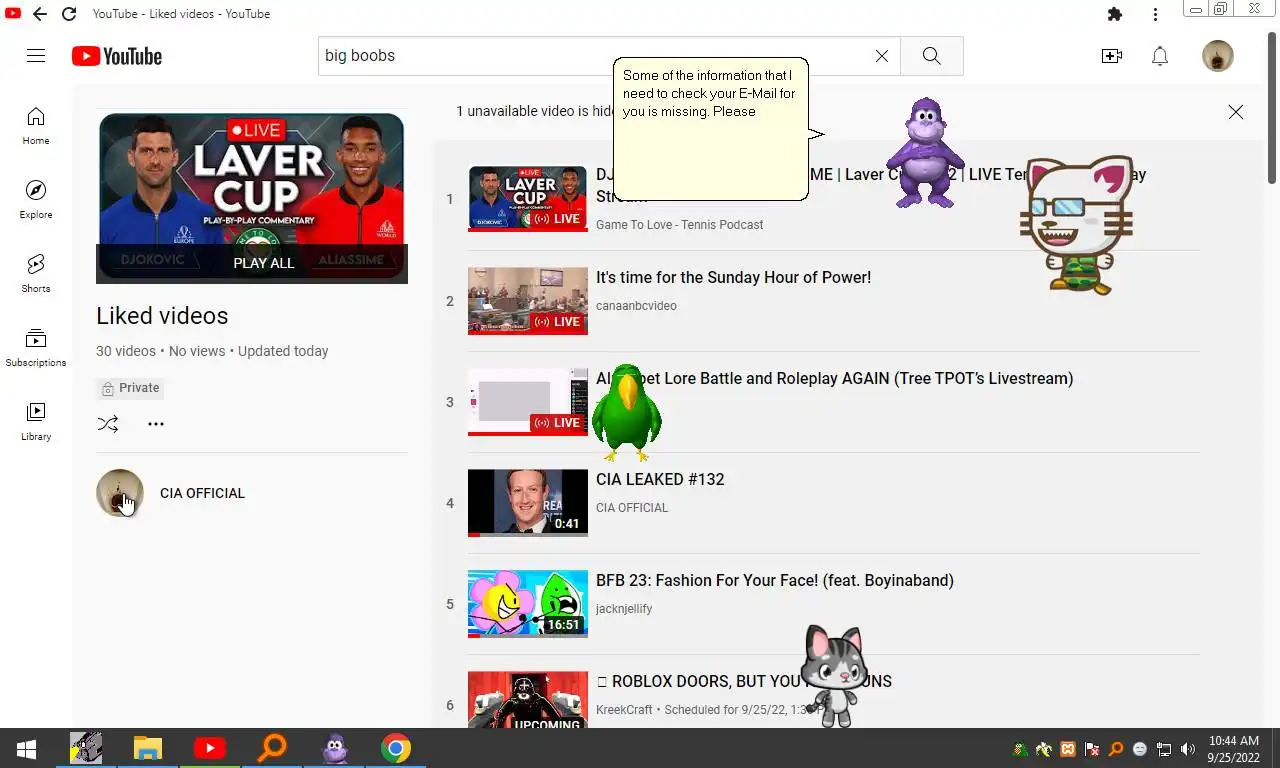
Task: Go back in browser
Action: pos(39,14)
